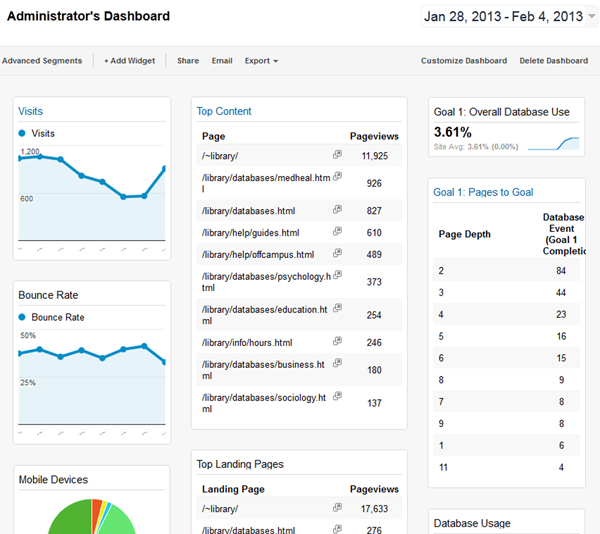This screenshot has height=534, width=600.
Task: Expand the Export dropdown menu
Action: 261,61
